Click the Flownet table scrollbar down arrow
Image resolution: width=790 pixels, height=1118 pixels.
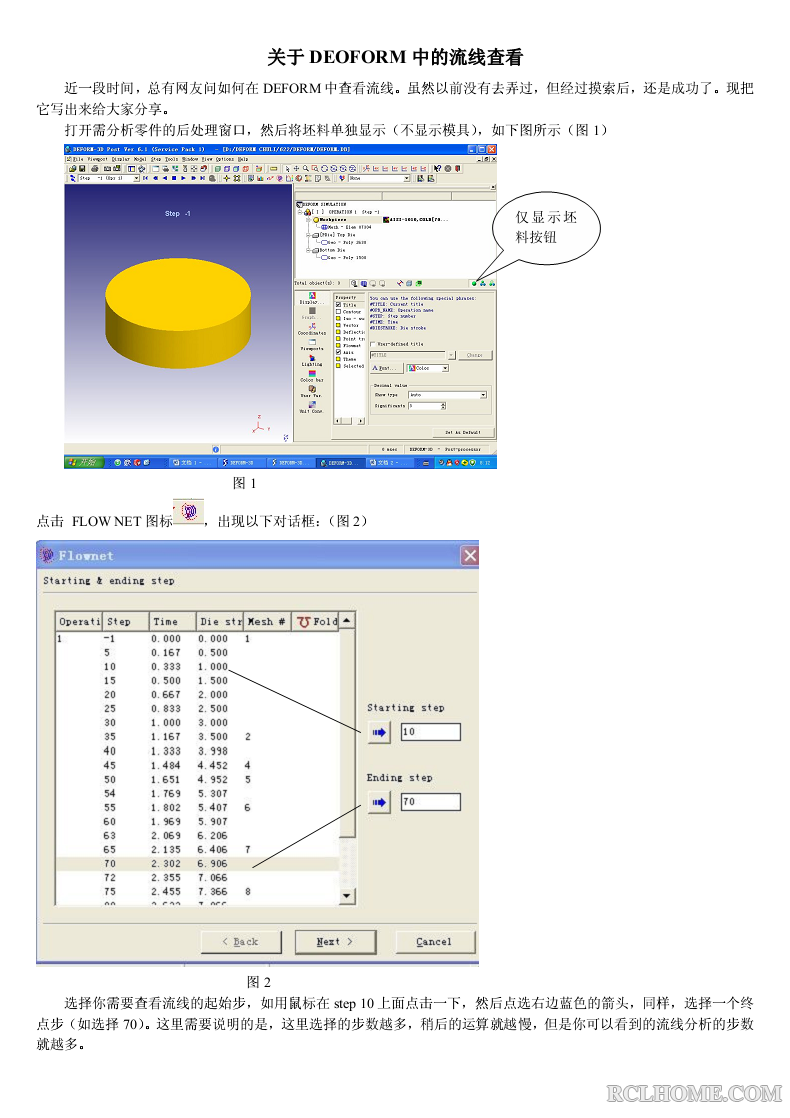[x=347, y=896]
